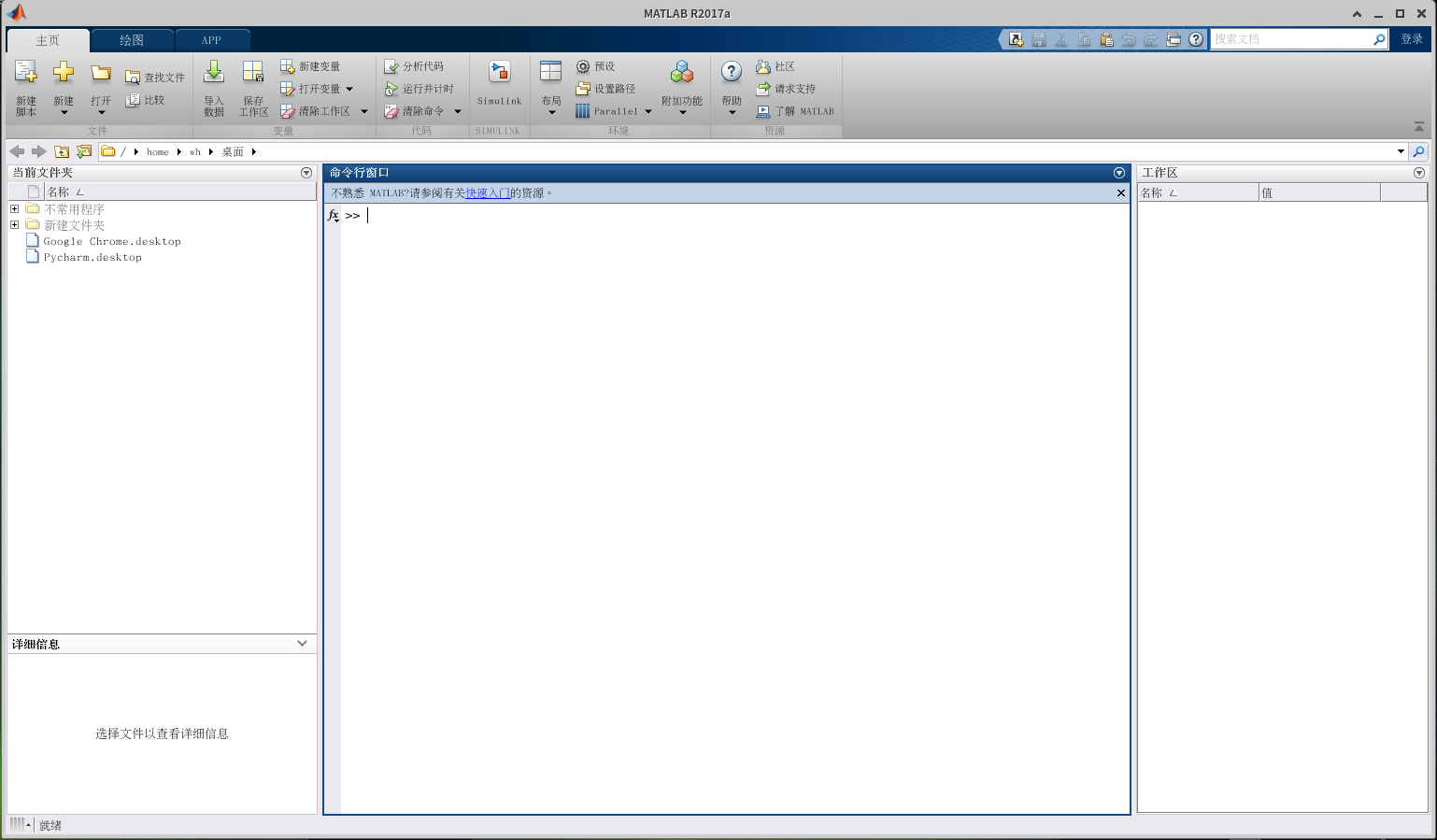Click the search magnifier at address bar end
Viewport: 1437px width, 840px height.
click(x=1418, y=151)
